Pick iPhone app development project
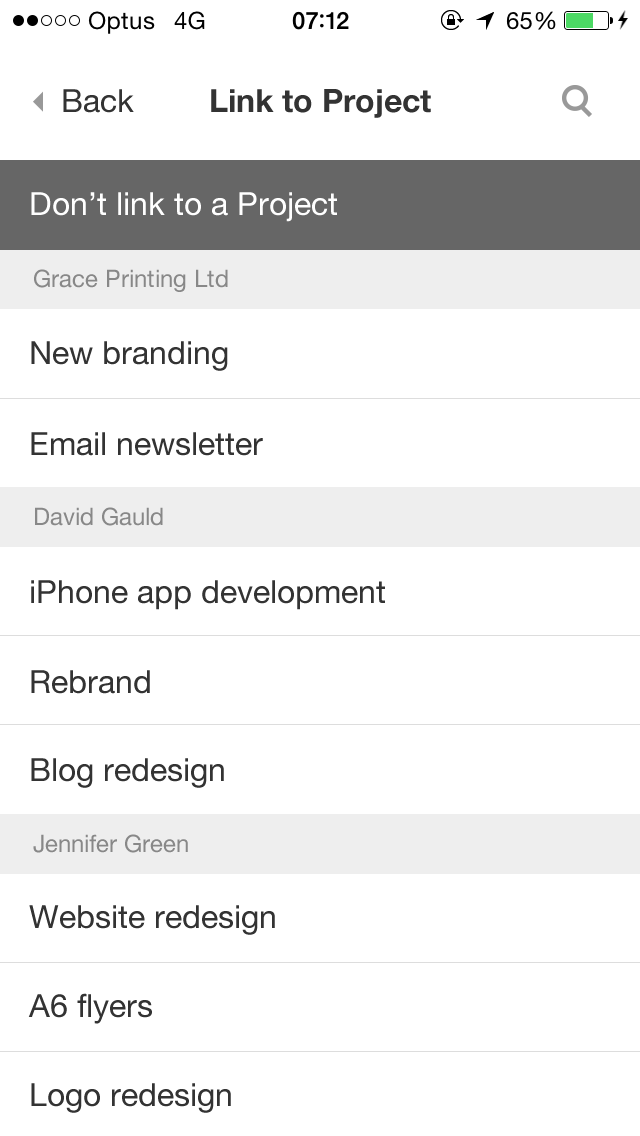640x1136 pixels. [x=320, y=592]
